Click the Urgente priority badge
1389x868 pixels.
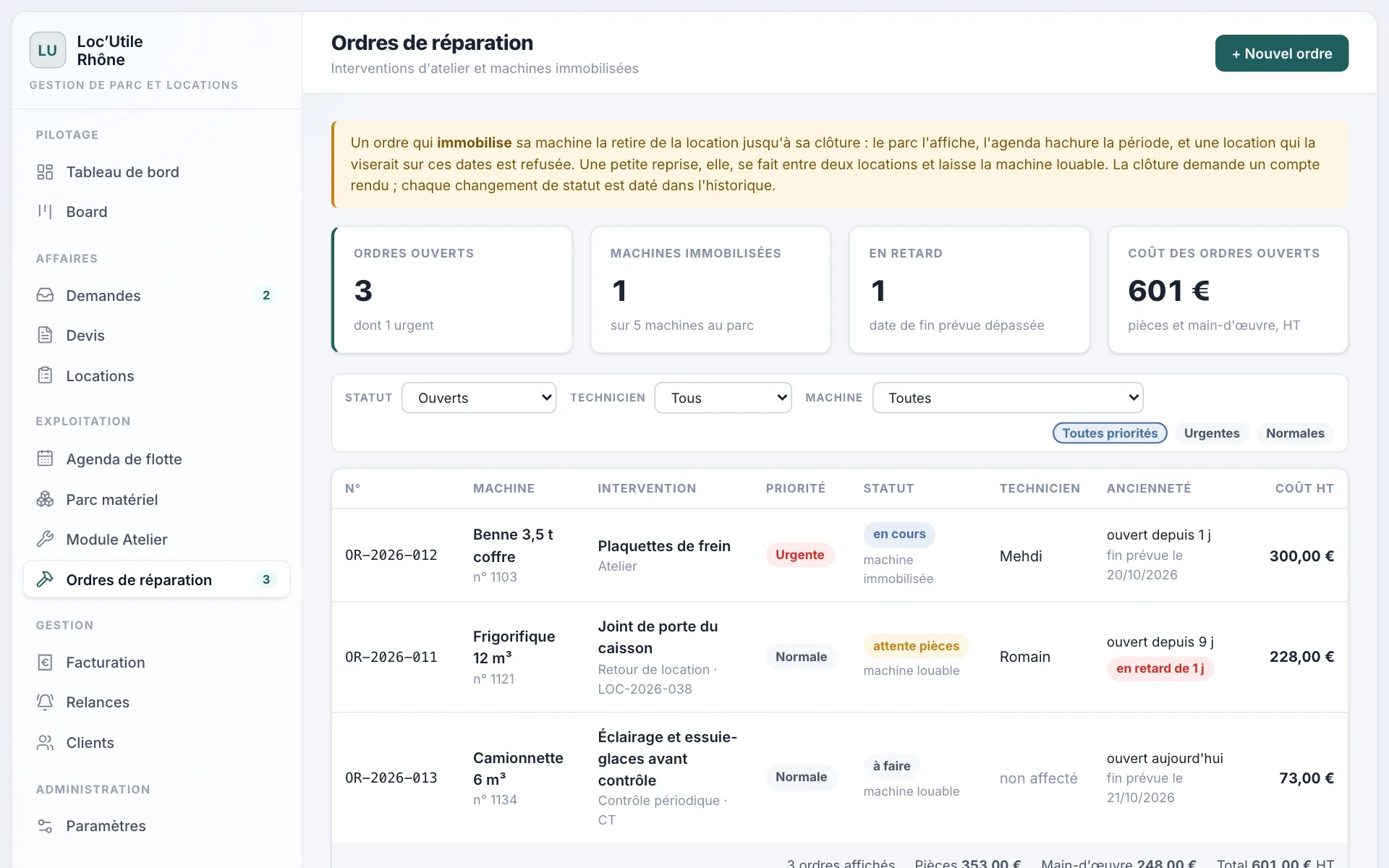[800, 555]
